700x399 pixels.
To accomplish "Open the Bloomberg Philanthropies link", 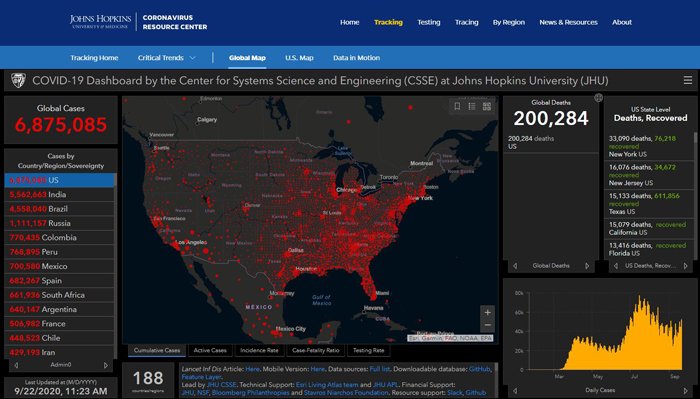I will 250,393.
